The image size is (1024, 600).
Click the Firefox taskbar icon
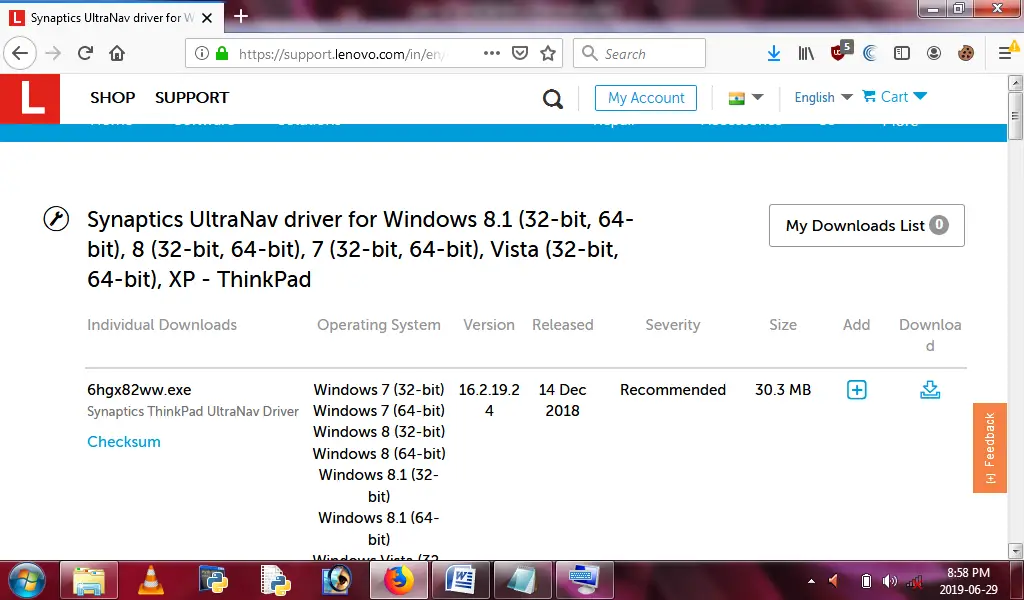[398, 580]
